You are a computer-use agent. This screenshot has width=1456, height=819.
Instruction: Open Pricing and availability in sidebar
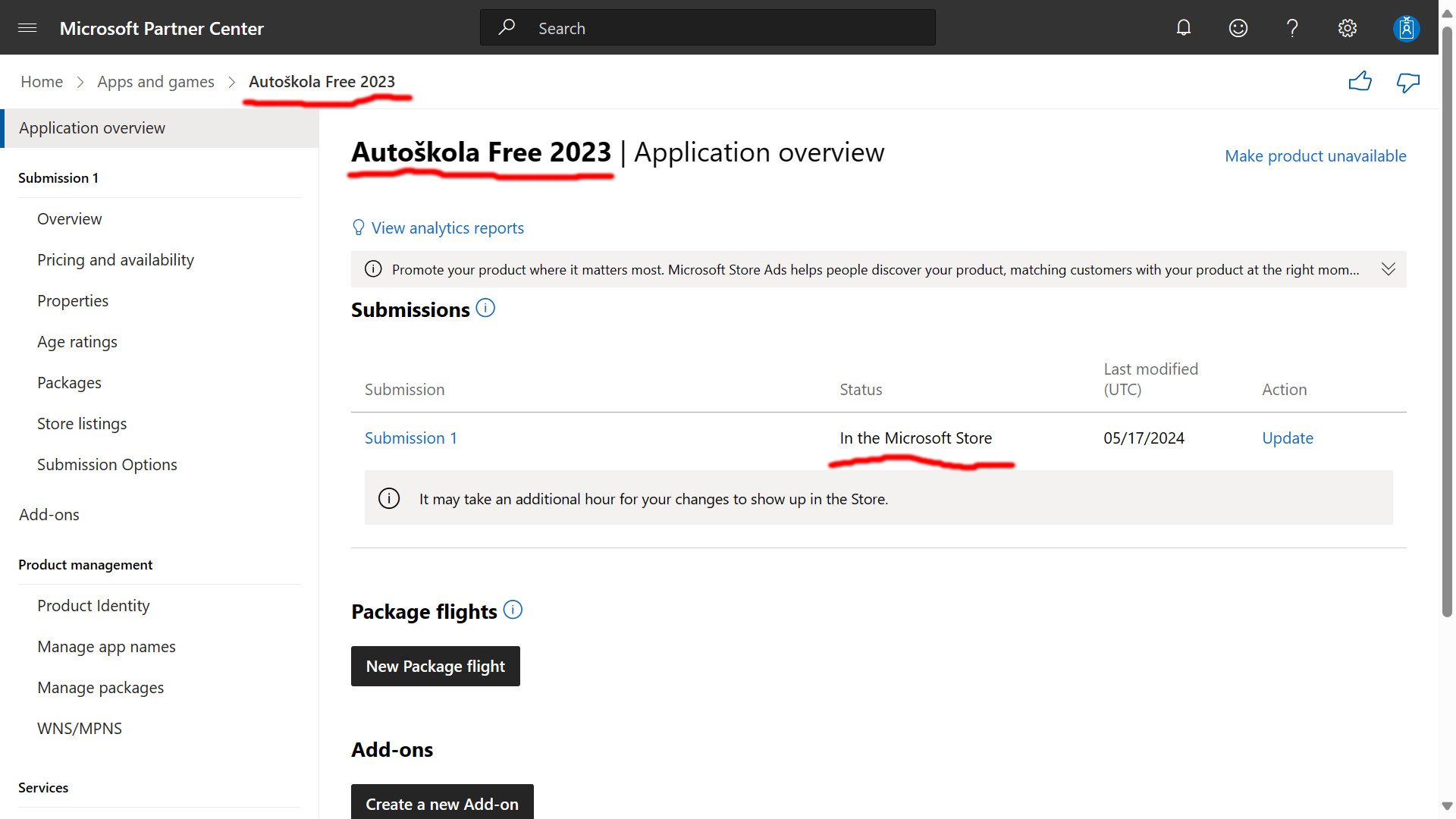115,260
